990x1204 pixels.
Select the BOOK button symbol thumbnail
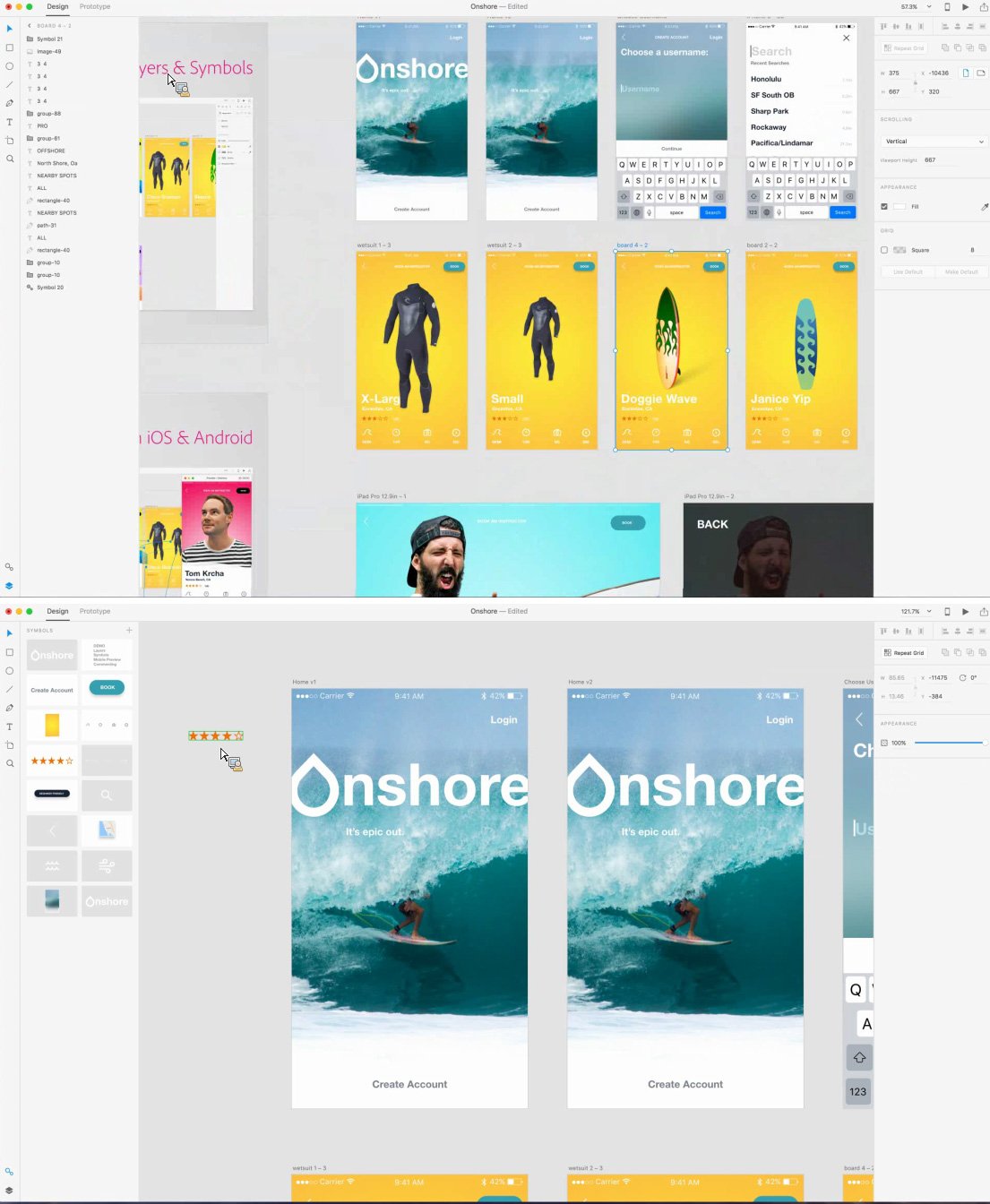(107, 688)
